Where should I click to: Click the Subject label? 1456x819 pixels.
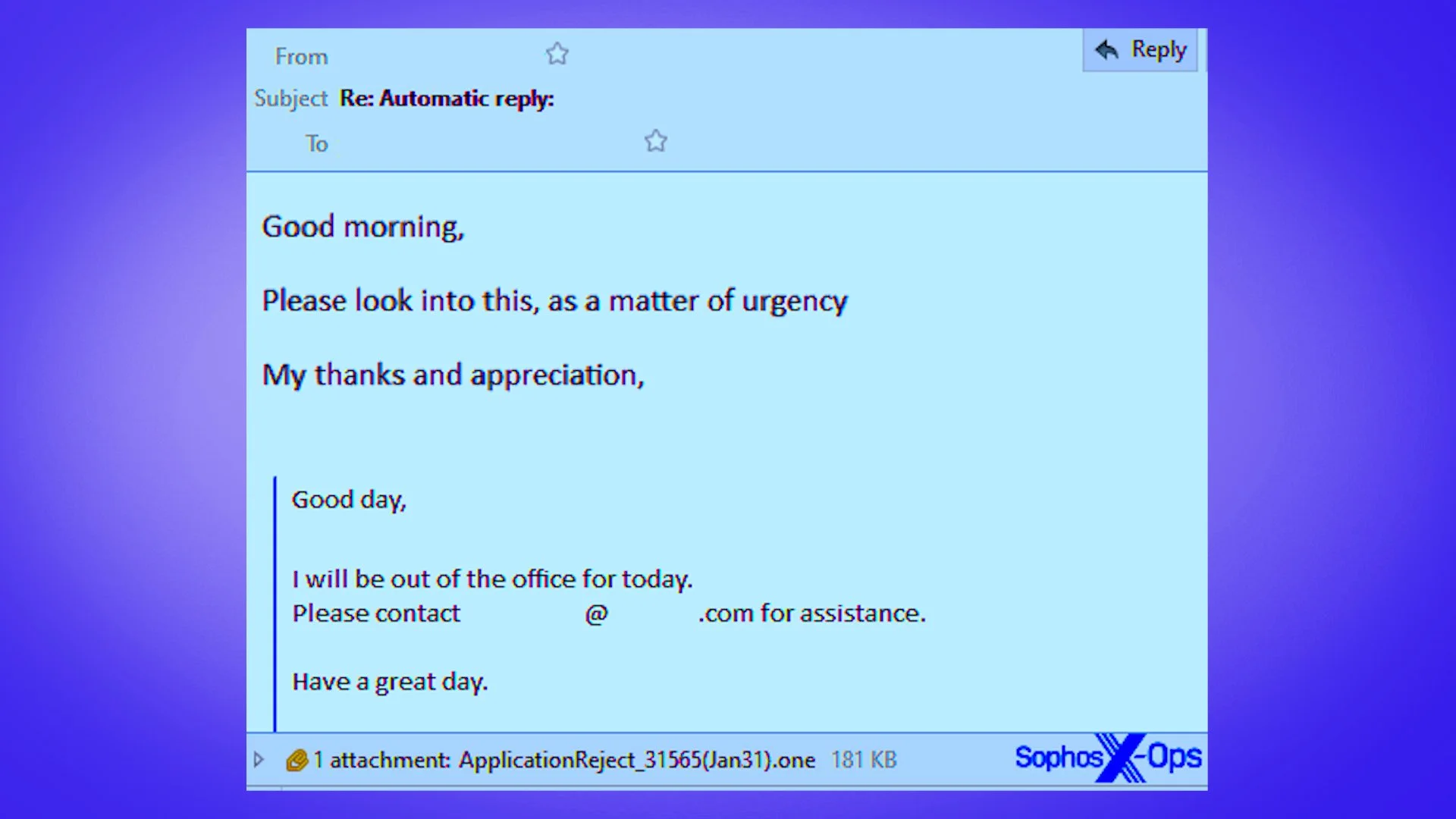click(x=290, y=99)
